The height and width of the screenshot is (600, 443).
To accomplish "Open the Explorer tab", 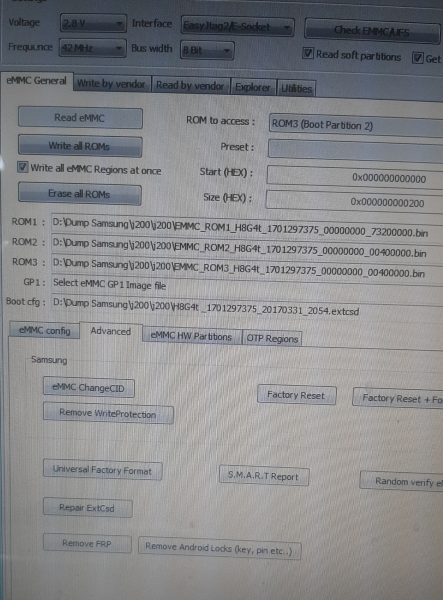I will click(x=253, y=87).
